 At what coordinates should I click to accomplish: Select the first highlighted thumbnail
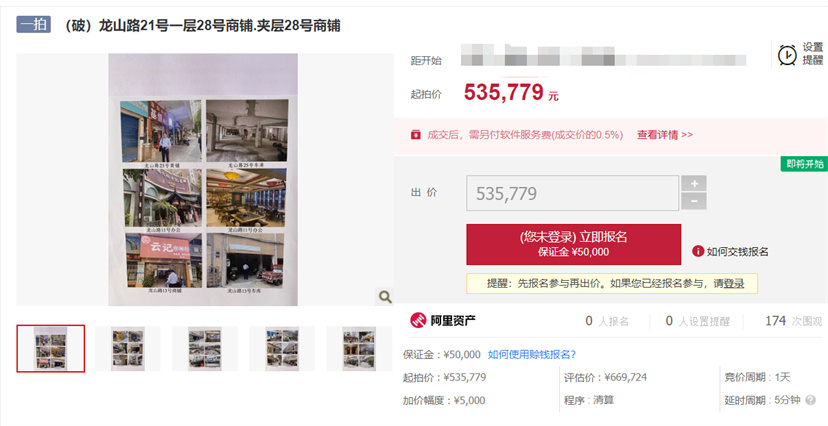51,348
